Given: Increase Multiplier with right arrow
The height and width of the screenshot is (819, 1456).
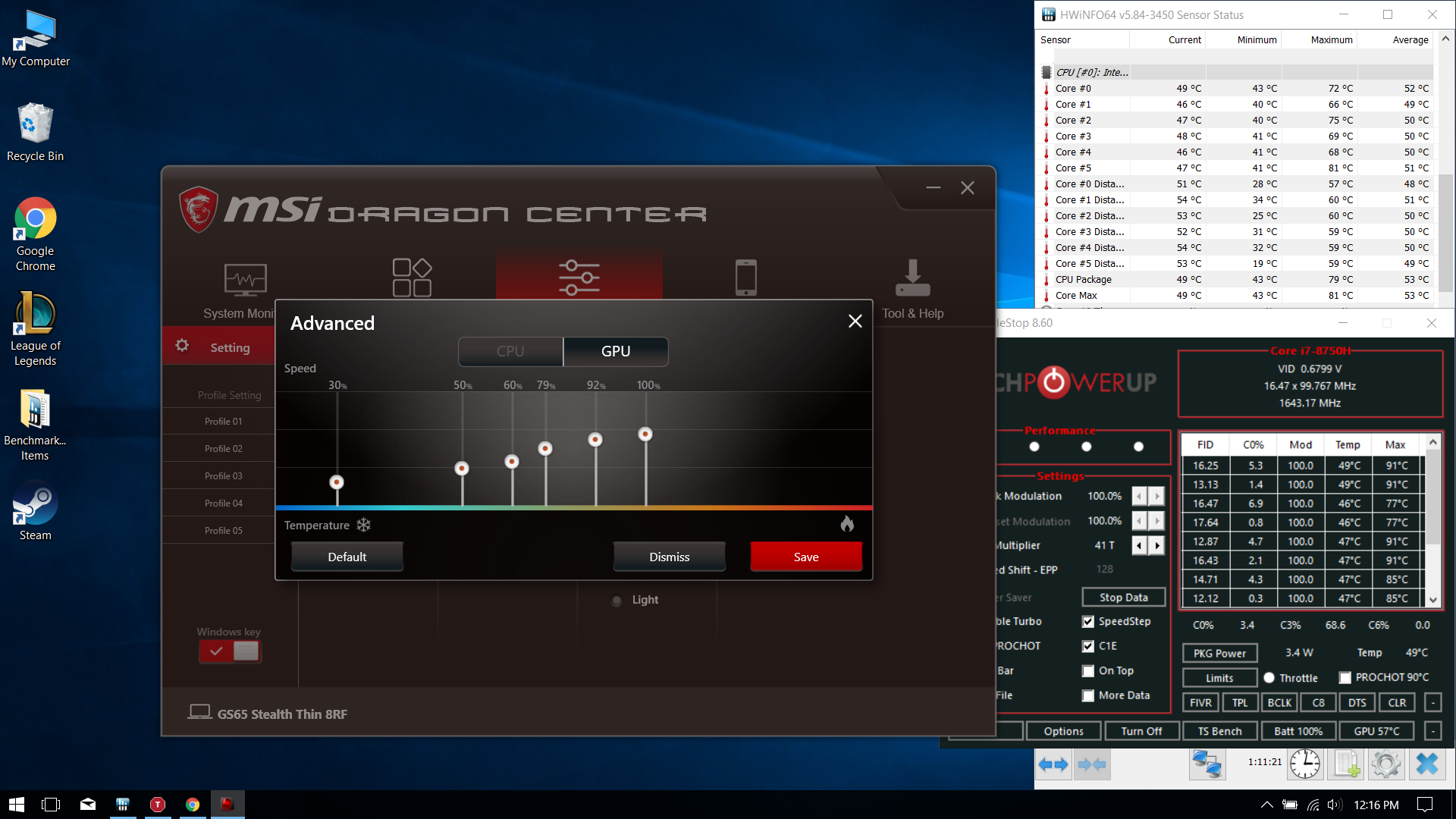Looking at the screenshot, I should 1156,545.
